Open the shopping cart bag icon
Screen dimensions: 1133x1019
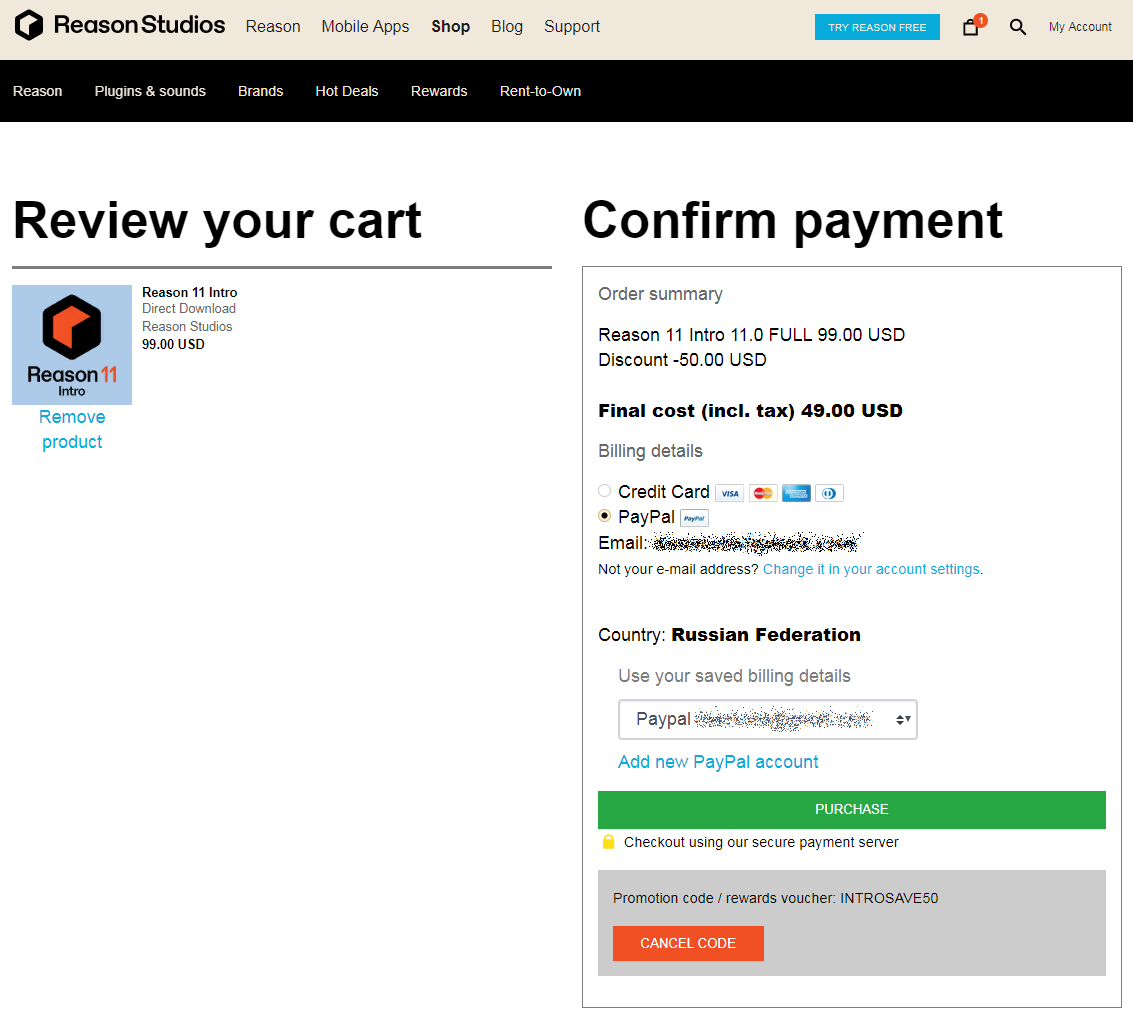972,27
